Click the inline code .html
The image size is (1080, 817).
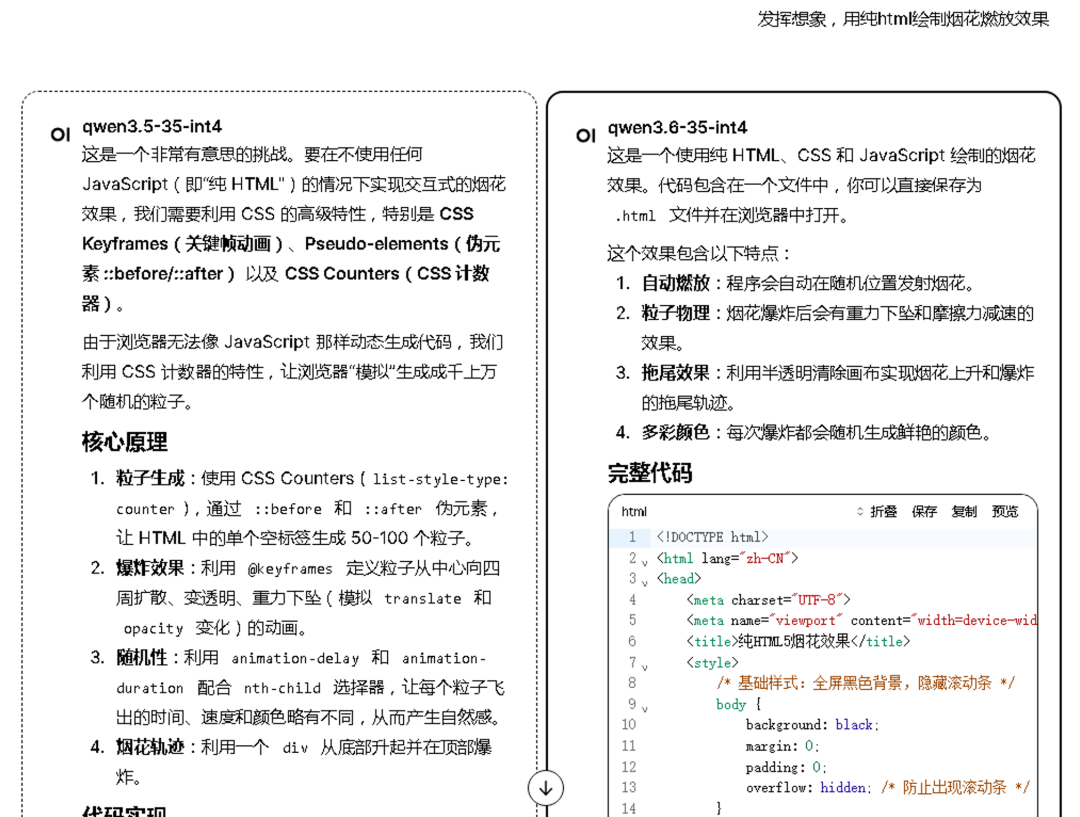coord(635,216)
